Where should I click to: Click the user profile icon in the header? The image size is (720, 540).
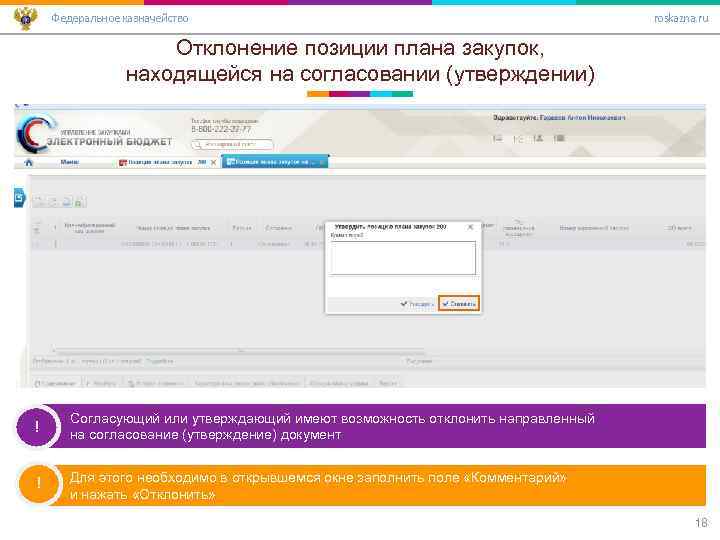point(538,138)
